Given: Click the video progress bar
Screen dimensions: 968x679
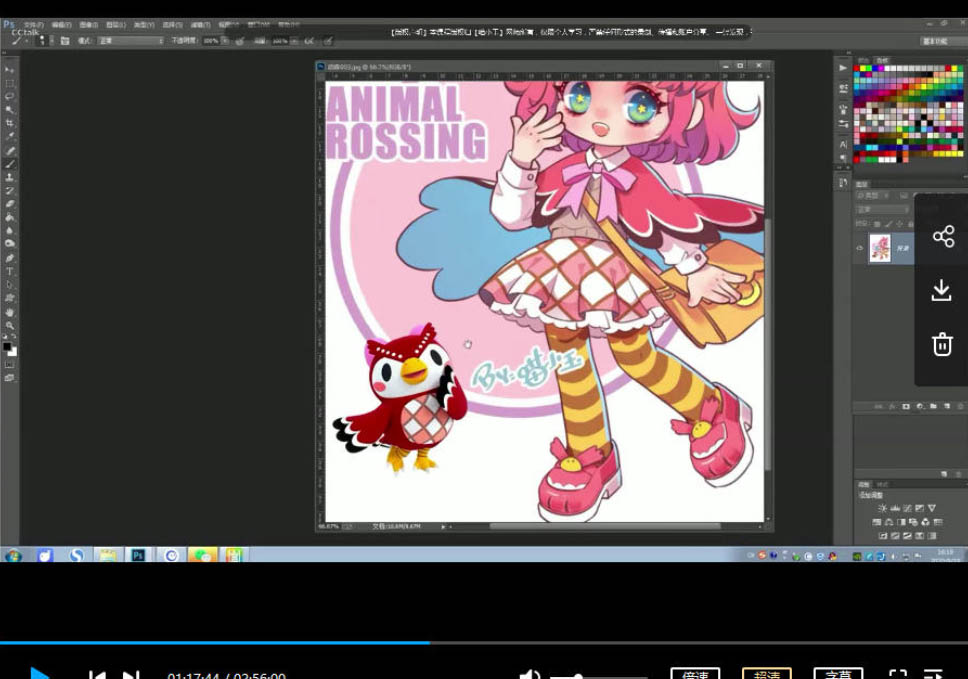Looking at the screenshot, I should pos(484,643).
